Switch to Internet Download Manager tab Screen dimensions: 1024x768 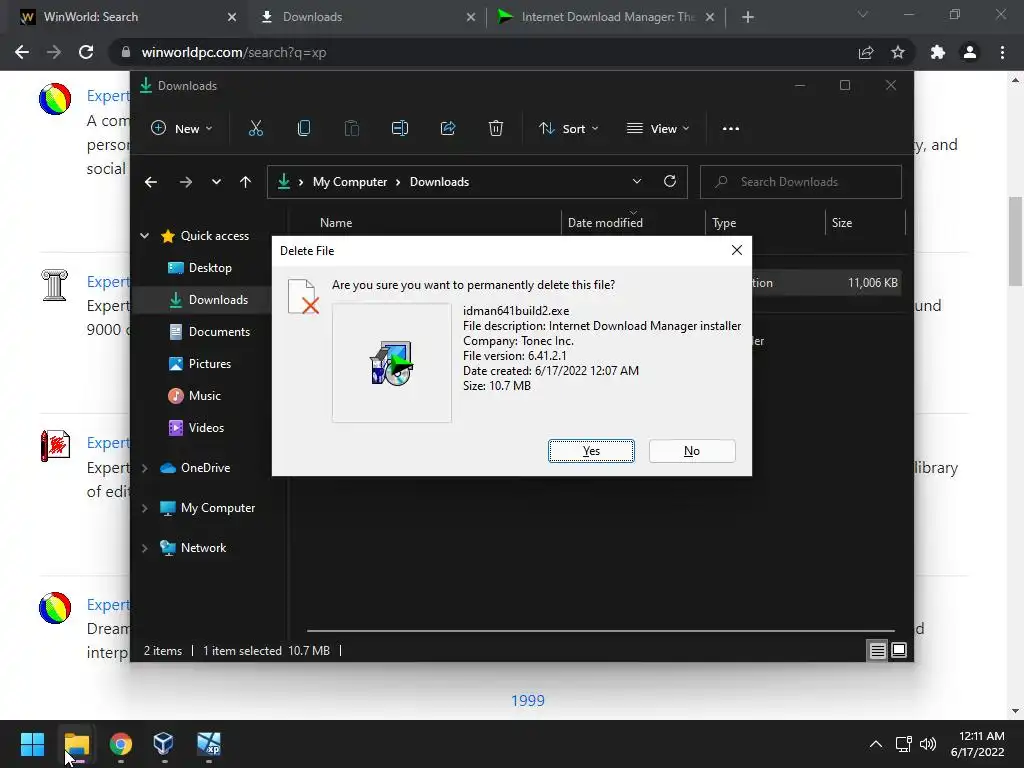605,17
